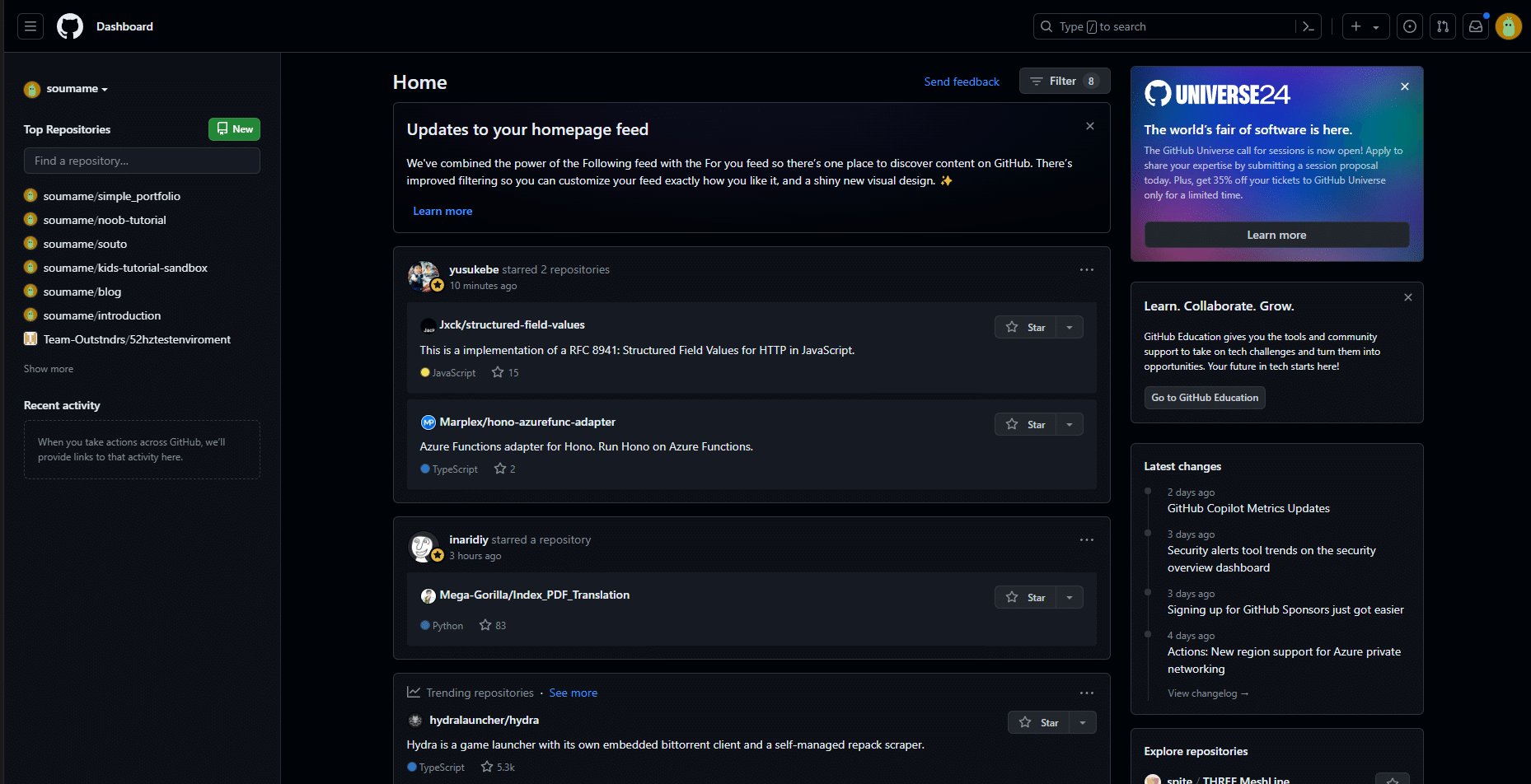Open the notifications inbox icon
Screen dimensions: 1531x784
[1476, 26]
